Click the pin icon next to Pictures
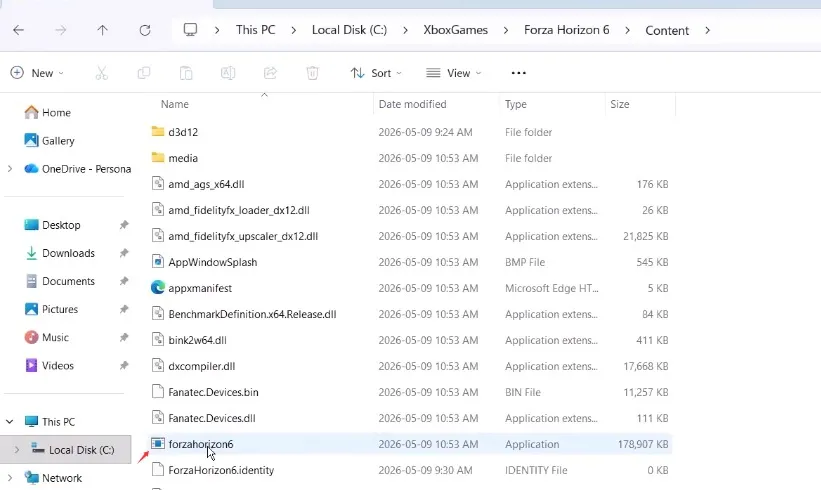The width and height of the screenshot is (821, 490). click(124, 309)
